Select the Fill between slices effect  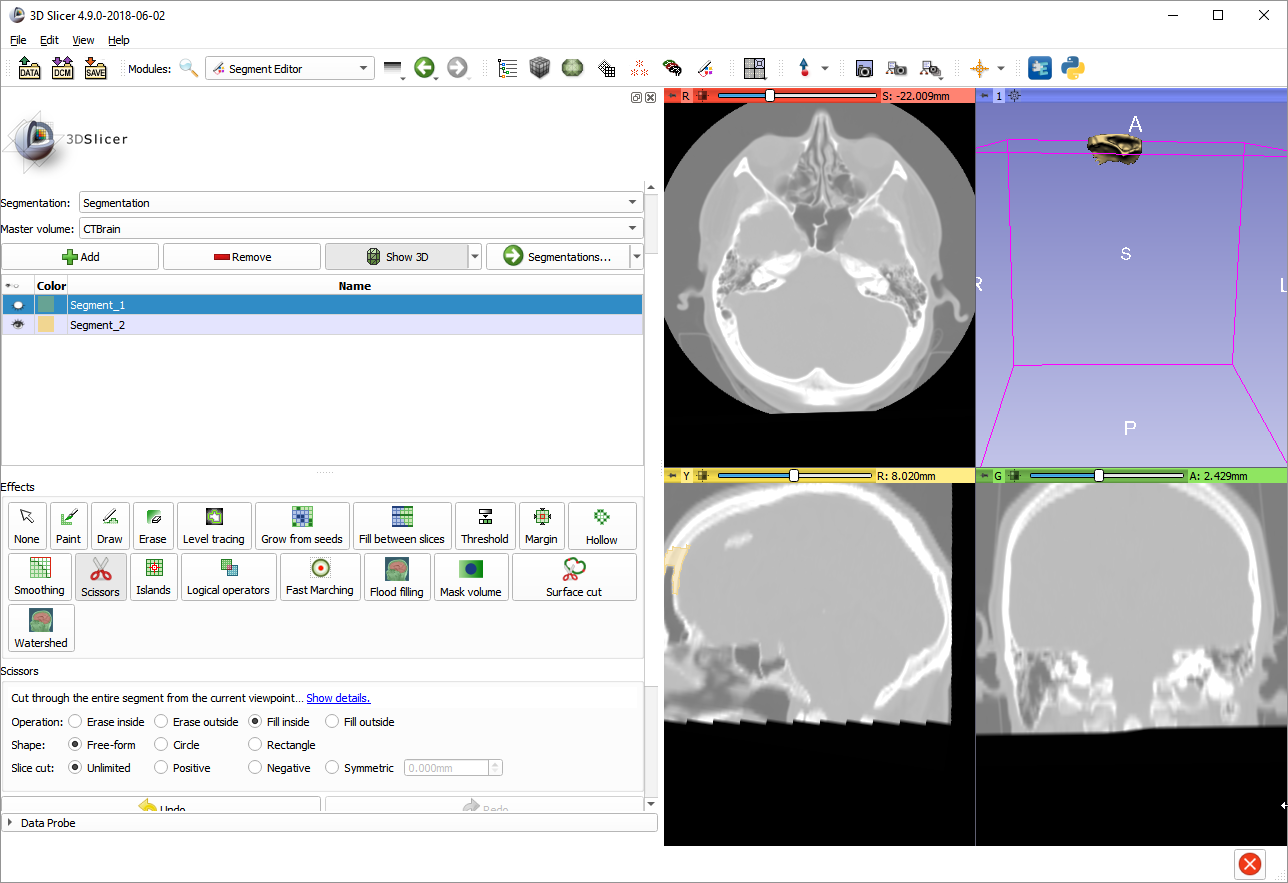pos(402,526)
